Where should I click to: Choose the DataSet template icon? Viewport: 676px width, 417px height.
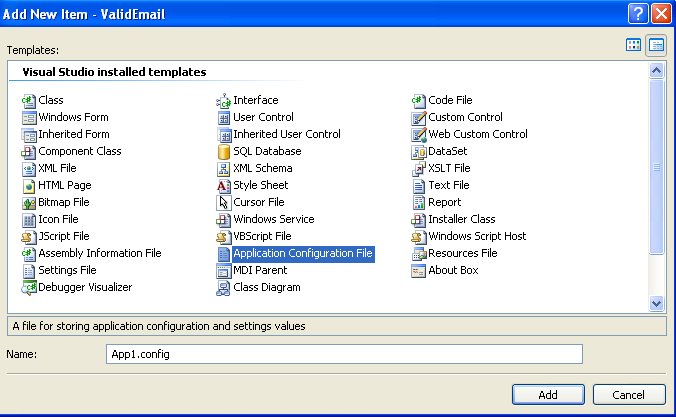pyautogui.click(x=420, y=151)
